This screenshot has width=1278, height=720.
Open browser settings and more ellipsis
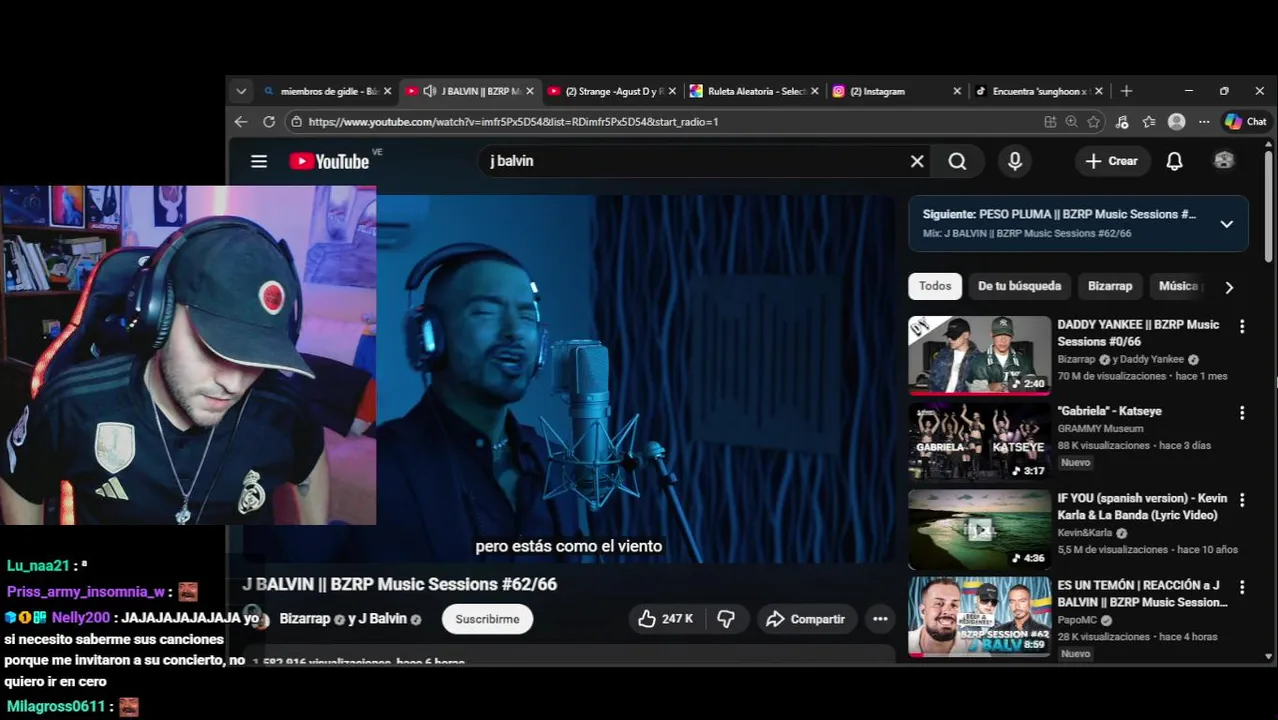coord(1204,122)
